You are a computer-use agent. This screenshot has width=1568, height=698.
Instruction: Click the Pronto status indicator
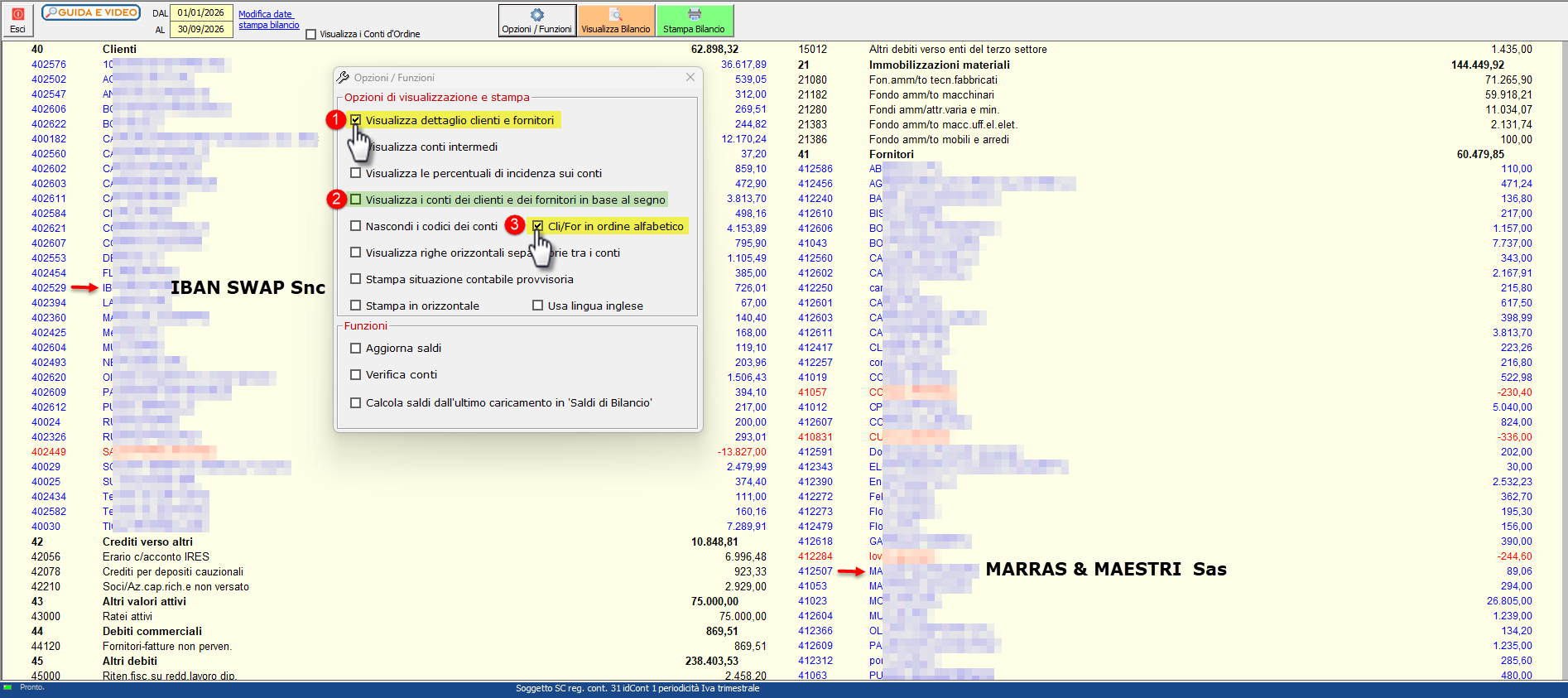31,688
